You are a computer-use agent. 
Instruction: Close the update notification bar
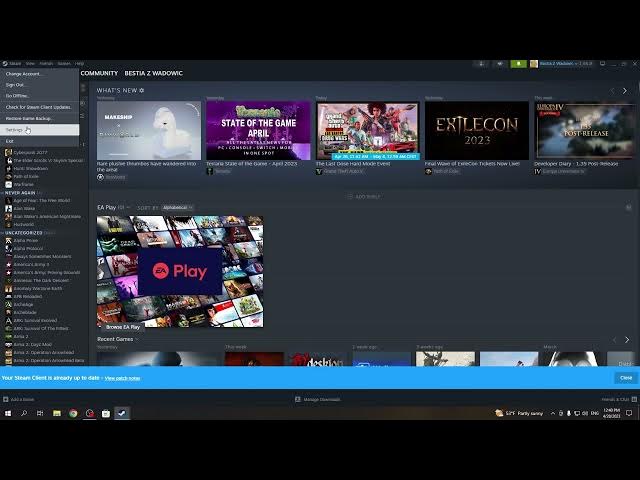(626, 378)
